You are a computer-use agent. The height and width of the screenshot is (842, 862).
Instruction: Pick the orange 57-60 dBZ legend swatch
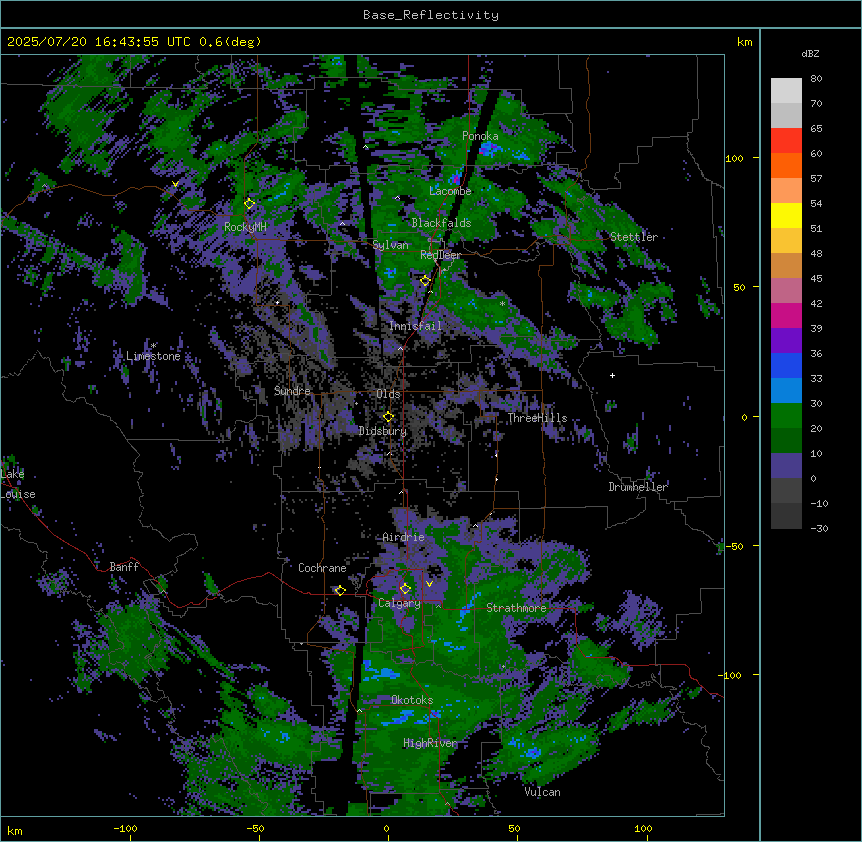[786, 165]
